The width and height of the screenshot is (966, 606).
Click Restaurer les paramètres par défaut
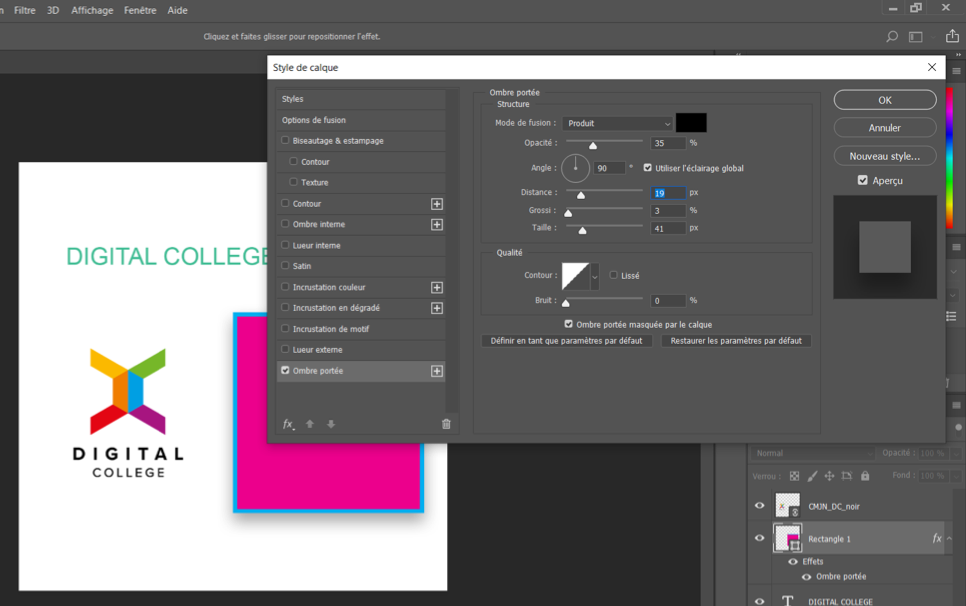(736, 341)
